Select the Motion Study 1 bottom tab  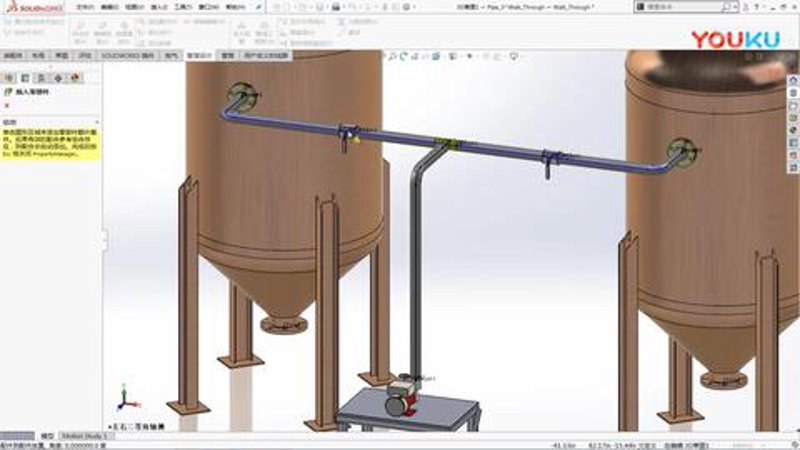pos(85,436)
